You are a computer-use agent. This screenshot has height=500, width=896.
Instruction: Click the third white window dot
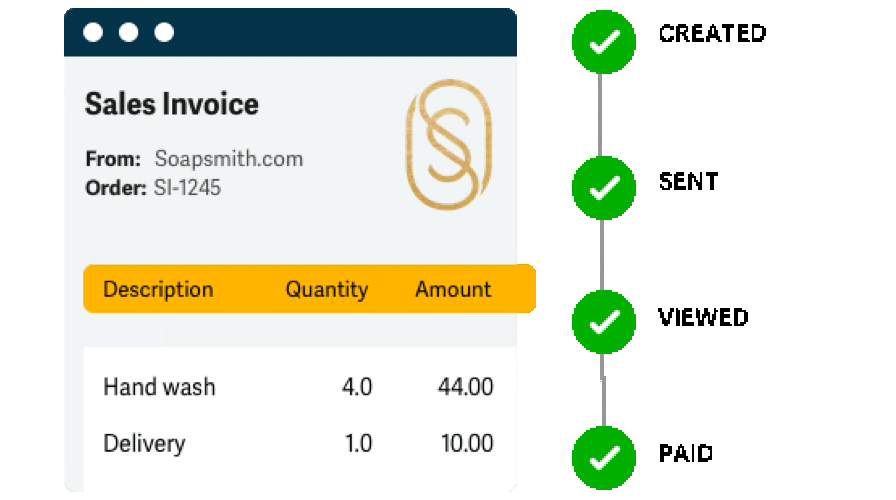point(164,32)
